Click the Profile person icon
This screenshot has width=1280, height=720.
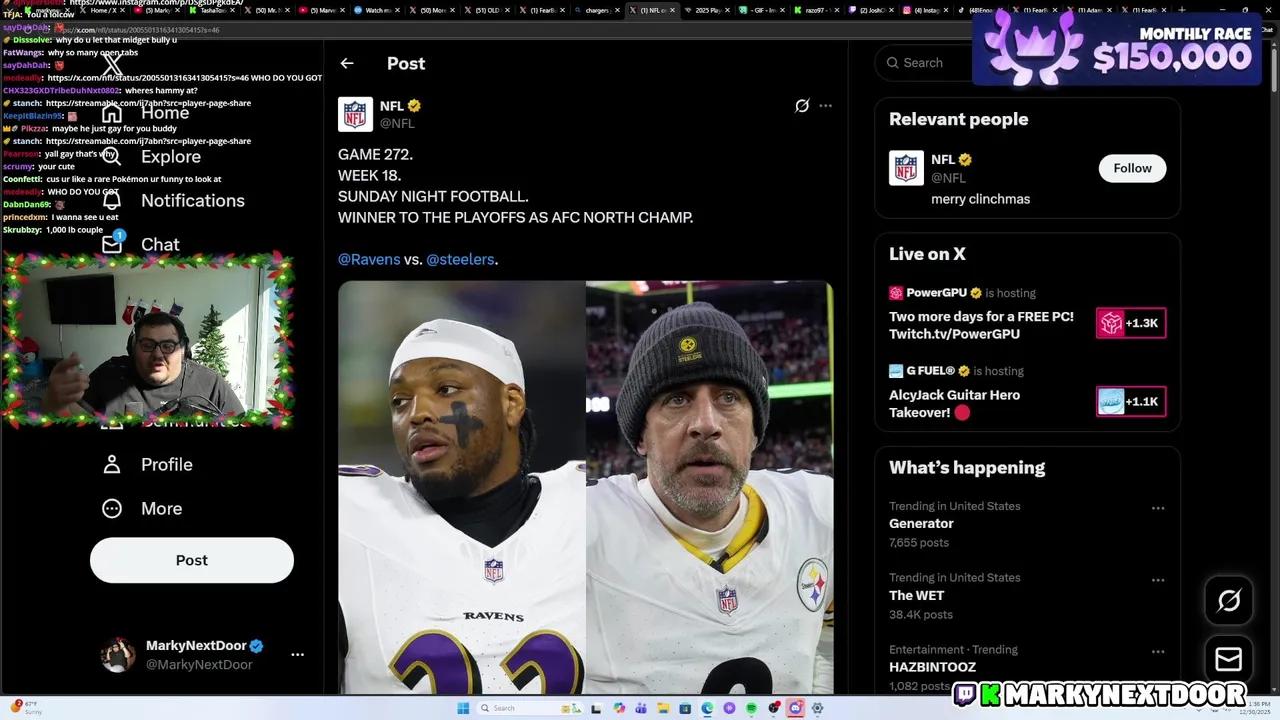112,465
